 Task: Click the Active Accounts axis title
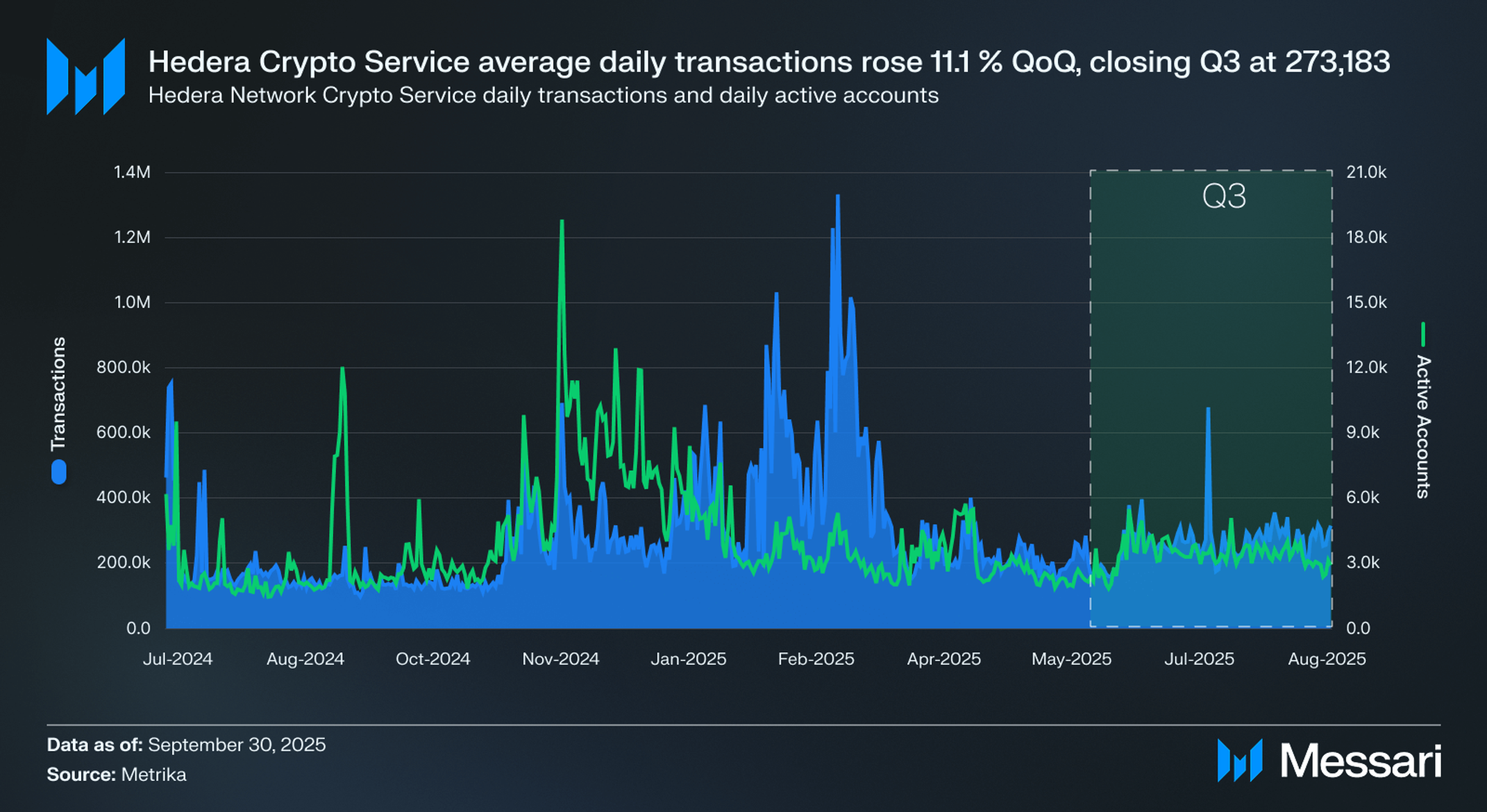point(1422,427)
